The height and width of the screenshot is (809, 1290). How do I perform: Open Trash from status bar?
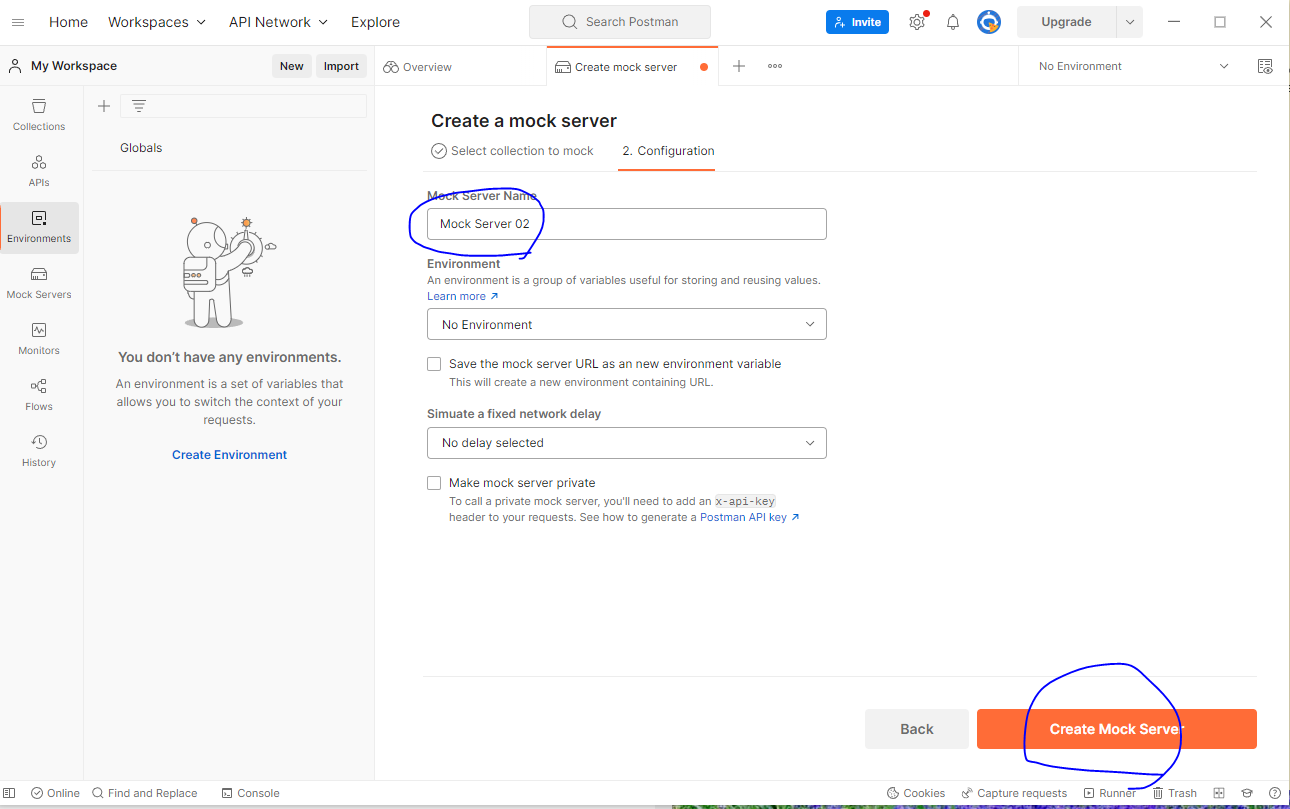click(1174, 793)
